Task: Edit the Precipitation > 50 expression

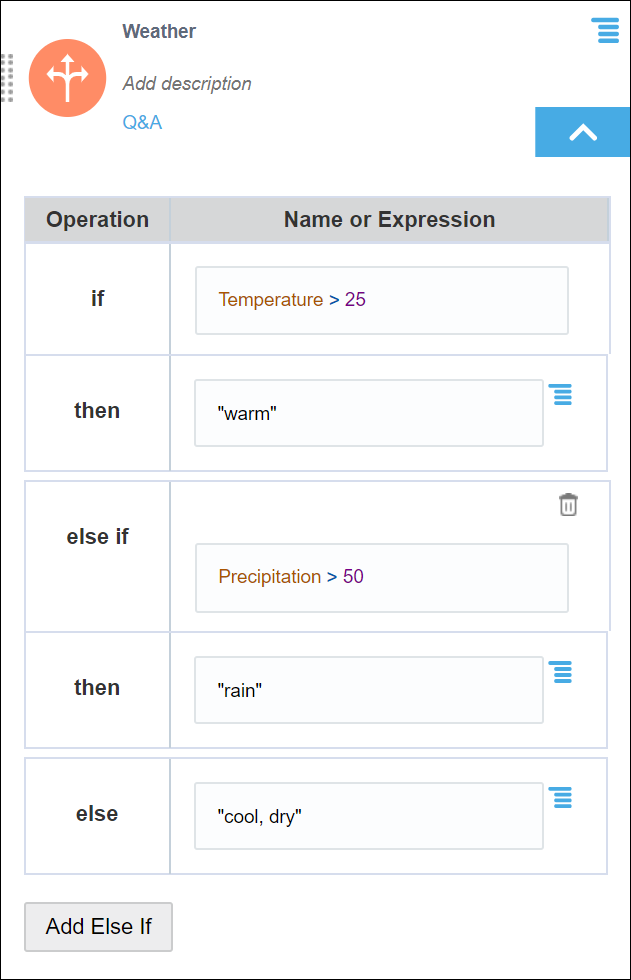Action: pos(381,577)
